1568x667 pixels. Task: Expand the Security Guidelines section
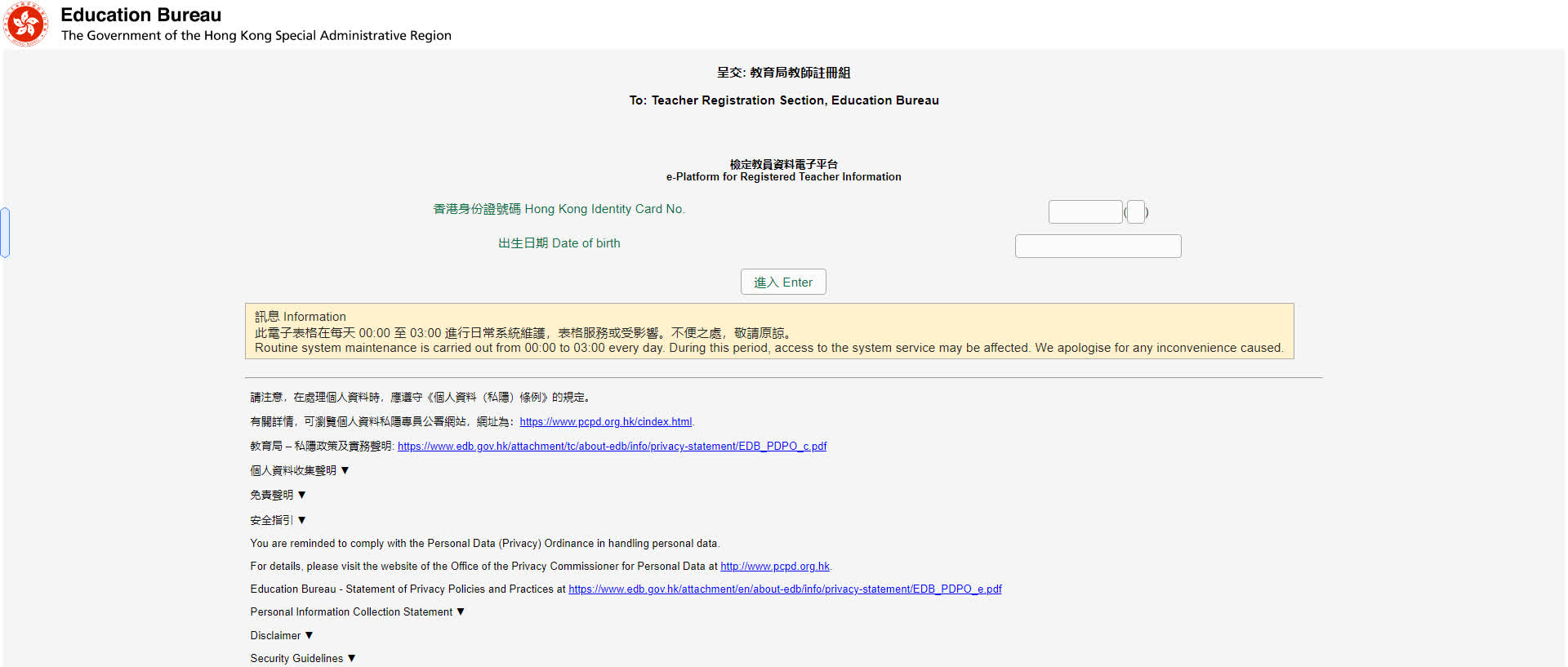[x=302, y=659]
